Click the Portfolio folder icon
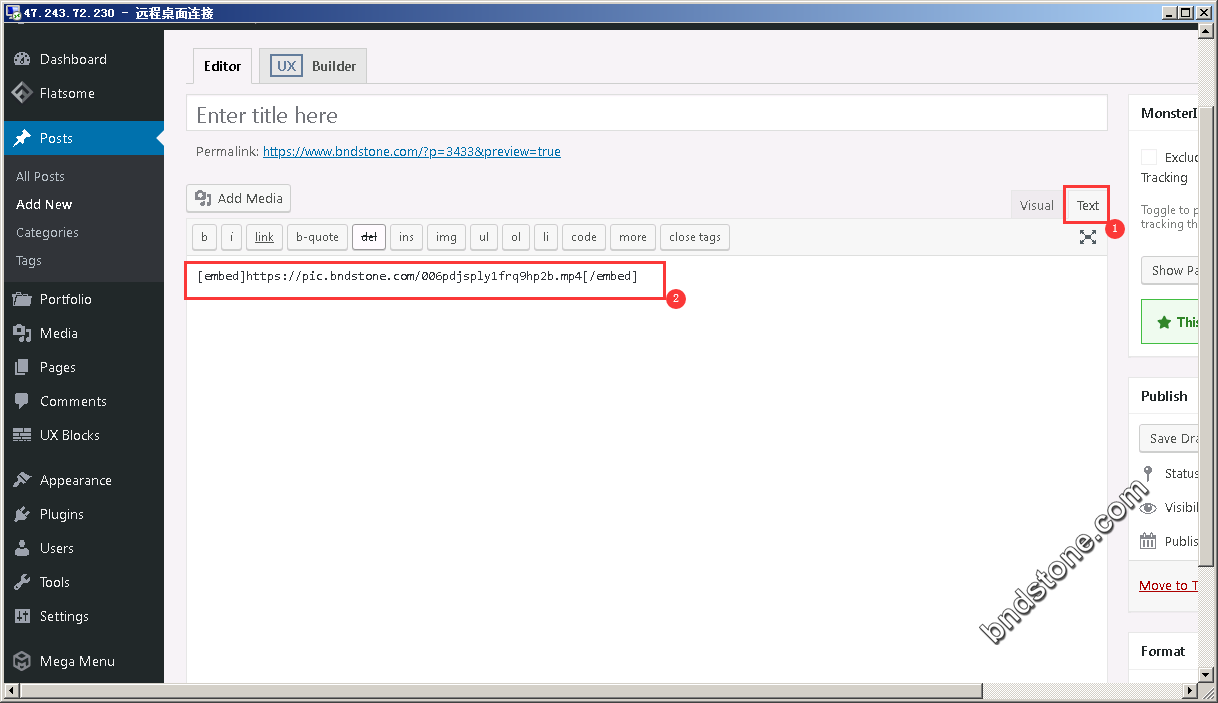The height and width of the screenshot is (703, 1218). tap(22, 299)
